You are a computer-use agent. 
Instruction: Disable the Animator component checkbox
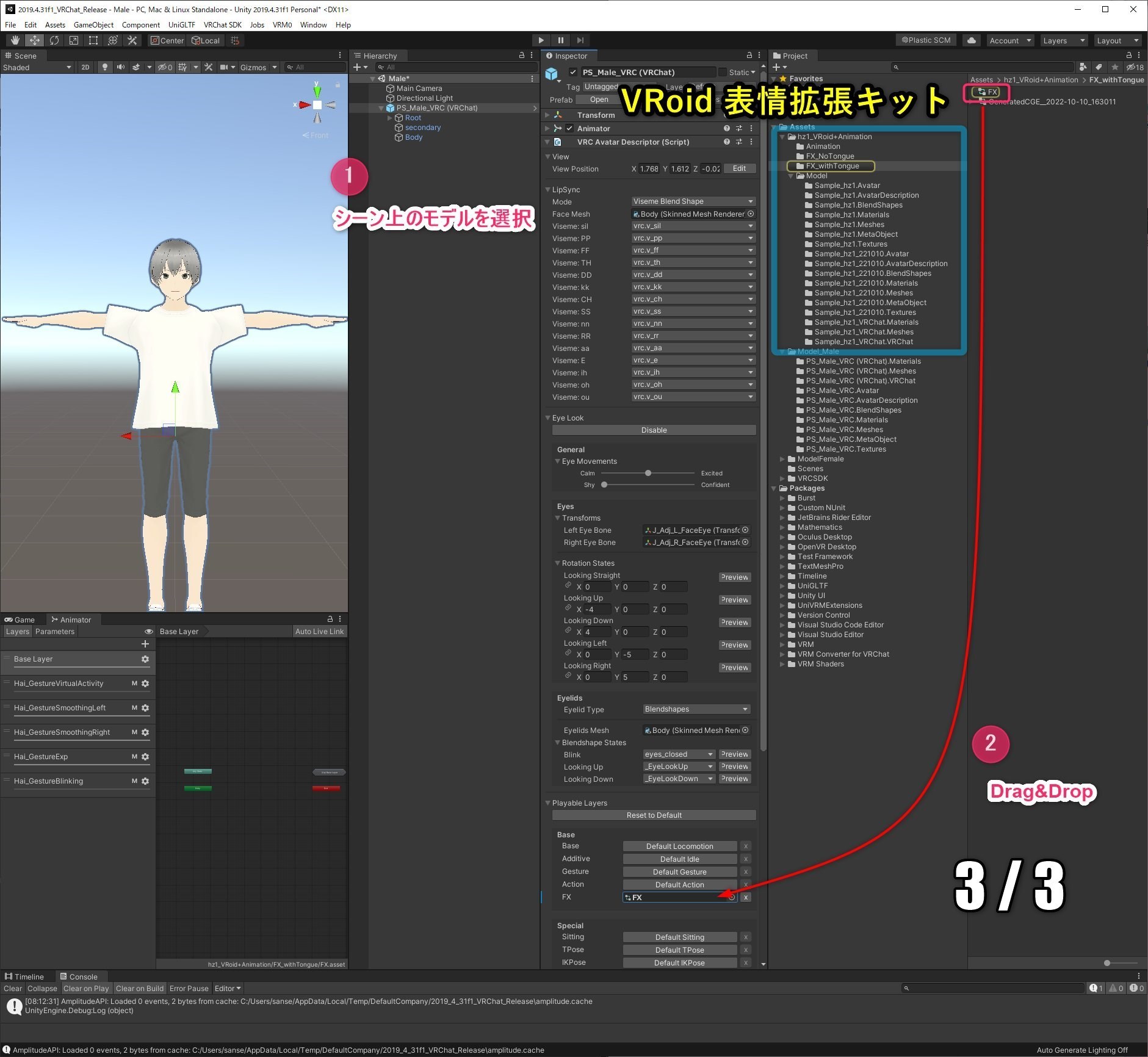tap(570, 128)
